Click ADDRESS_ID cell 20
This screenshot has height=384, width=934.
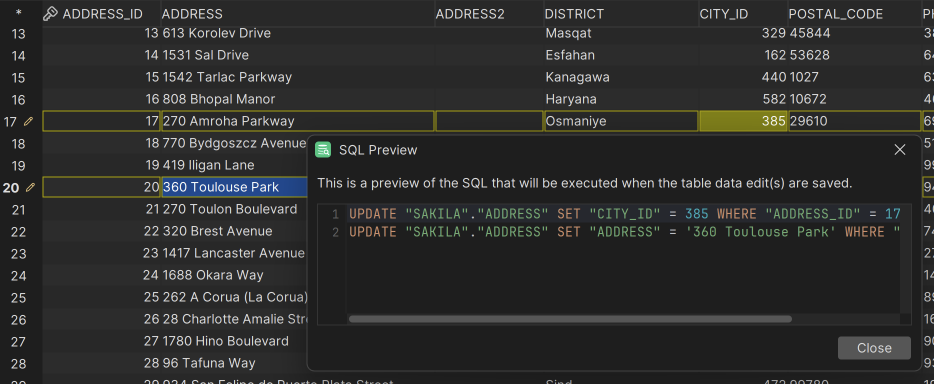tap(102, 188)
